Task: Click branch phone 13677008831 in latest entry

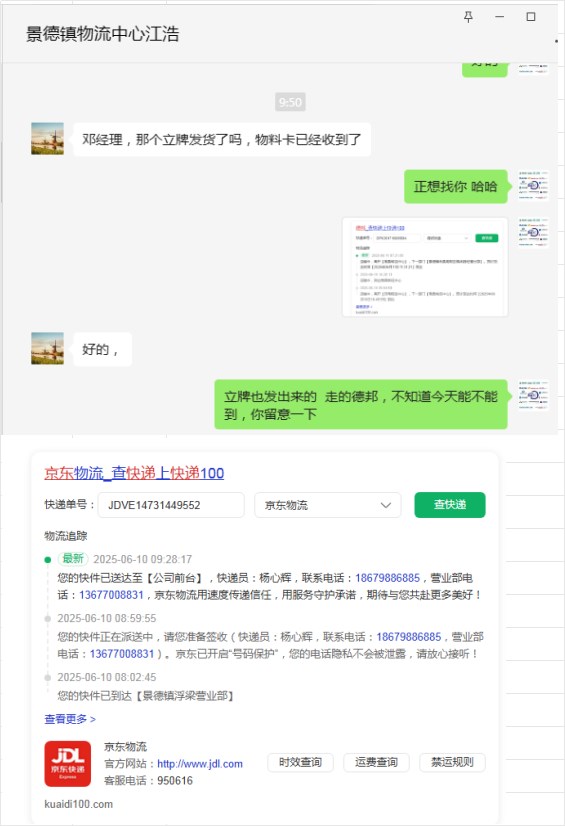Action: [111, 595]
